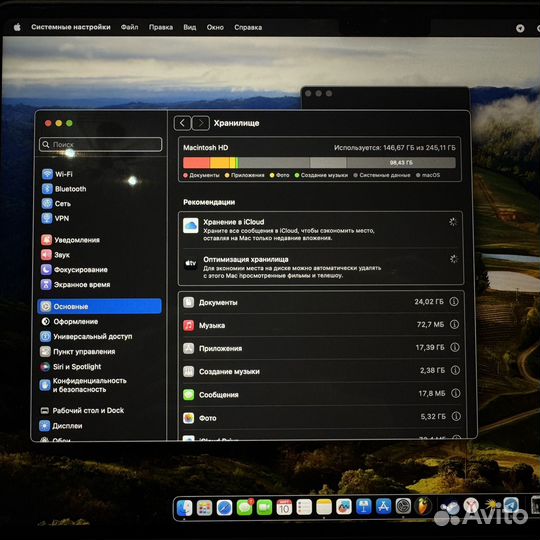Viewport: 540px width, 540px height.
Task: Show info for the Создание музыки row
Action: tap(455, 370)
